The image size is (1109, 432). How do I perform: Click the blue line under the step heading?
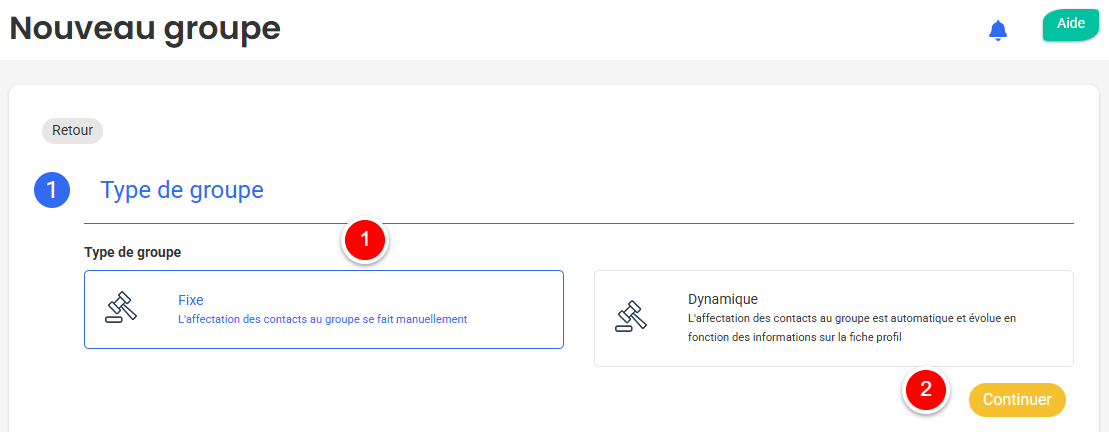(578, 223)
